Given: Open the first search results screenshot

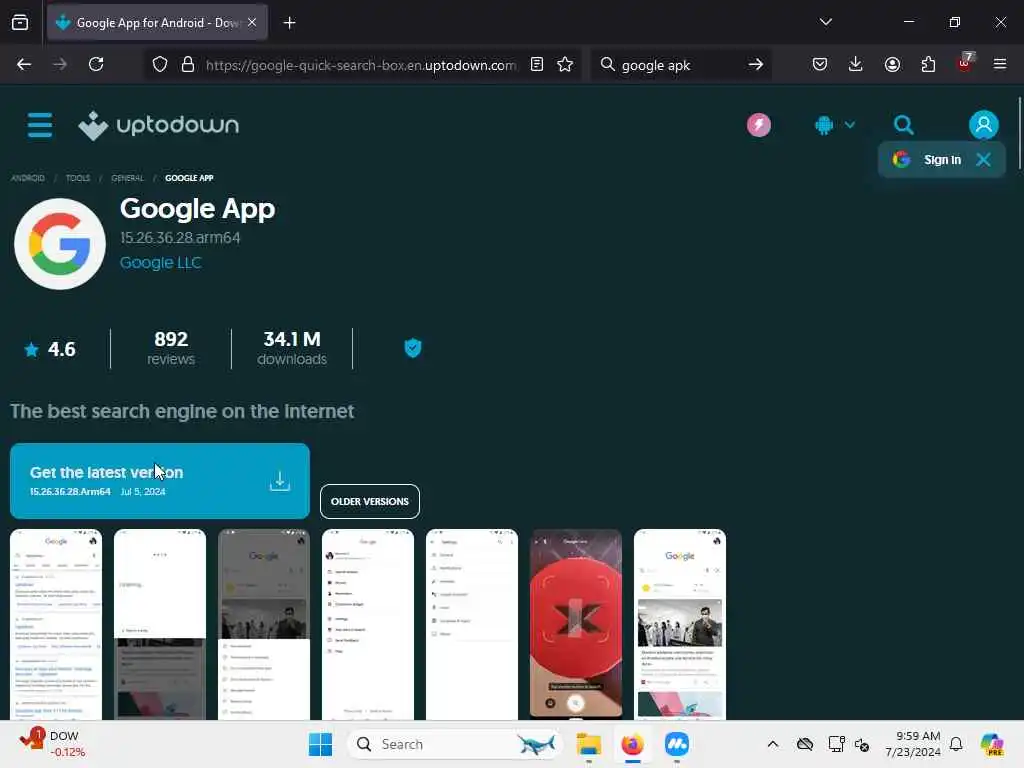Looking at the screenshot, I should 56,624.
